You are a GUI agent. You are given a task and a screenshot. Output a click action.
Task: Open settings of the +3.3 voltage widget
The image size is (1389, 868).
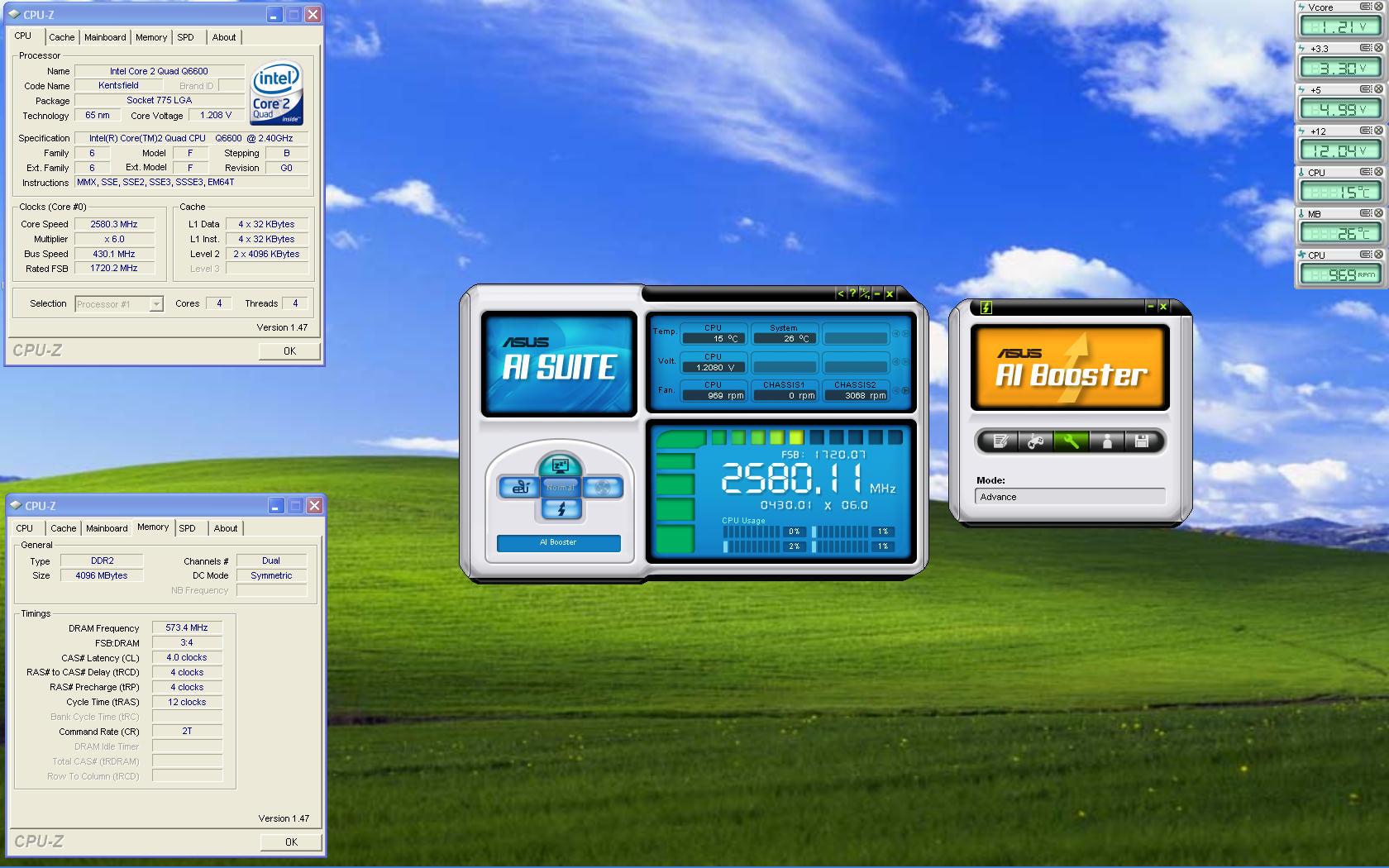coord(1366,48)
